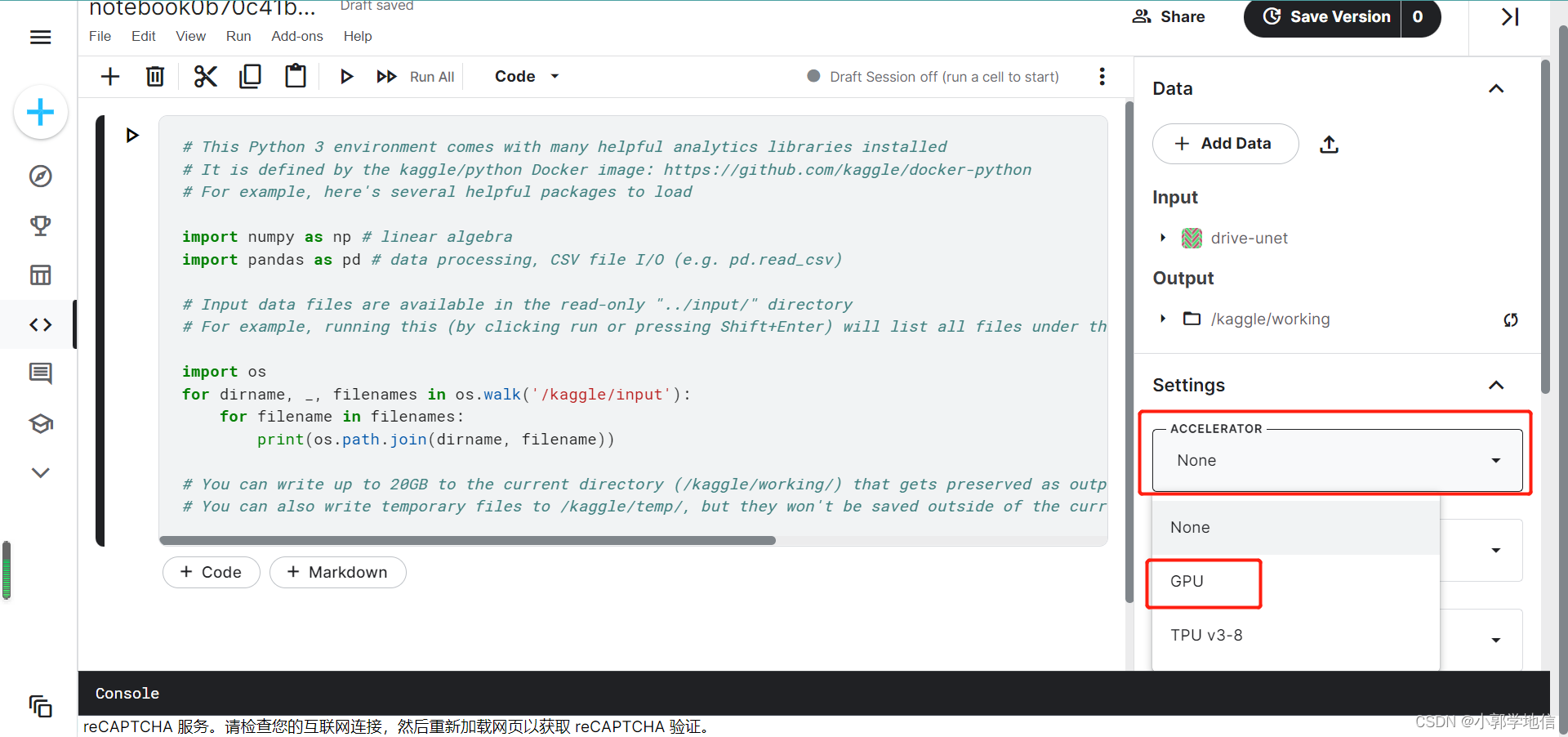Open Learn graduation cap icon
The image size is (1568, 737).
pos(40,423)
